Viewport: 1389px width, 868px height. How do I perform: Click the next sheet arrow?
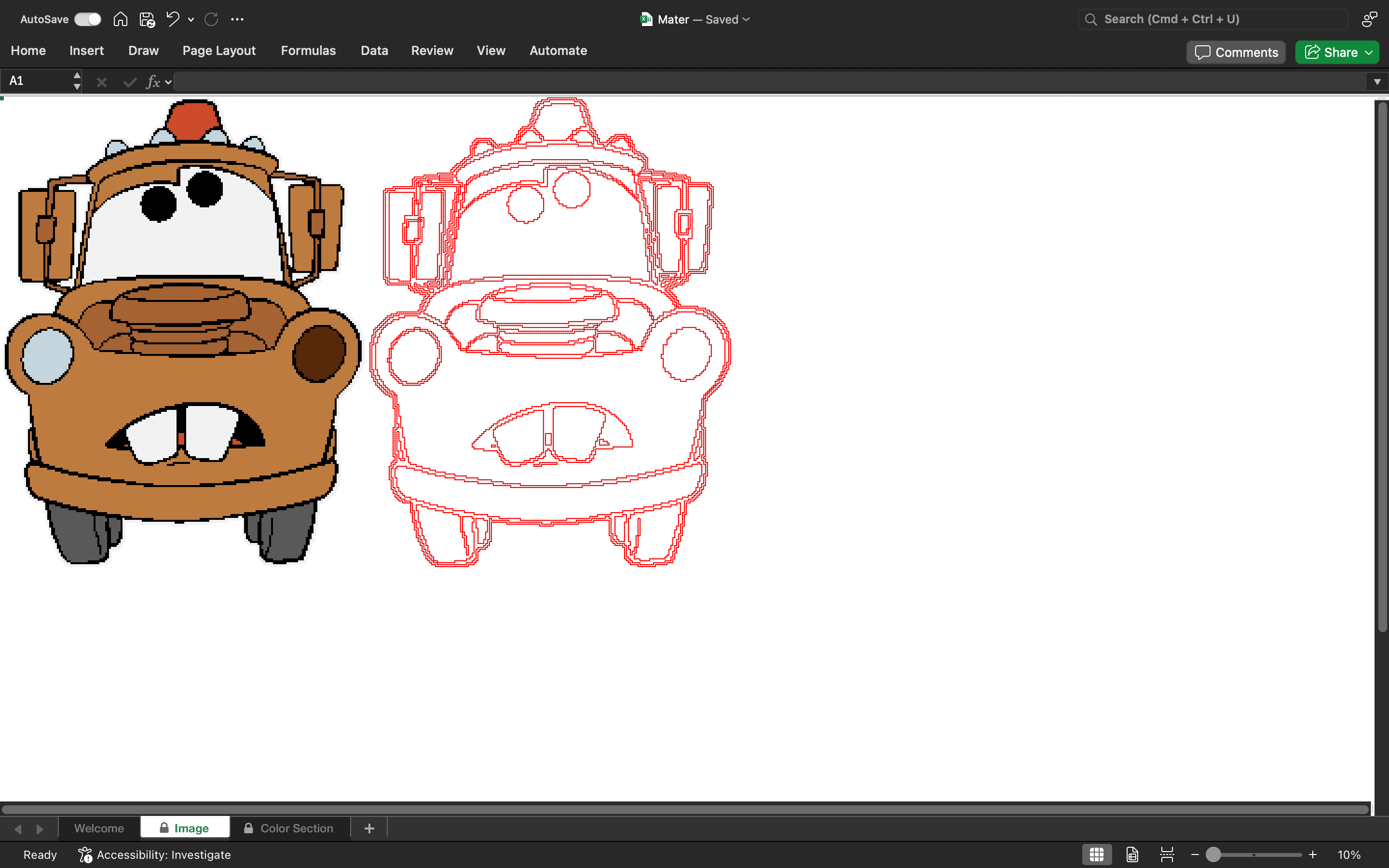[40, 829]
